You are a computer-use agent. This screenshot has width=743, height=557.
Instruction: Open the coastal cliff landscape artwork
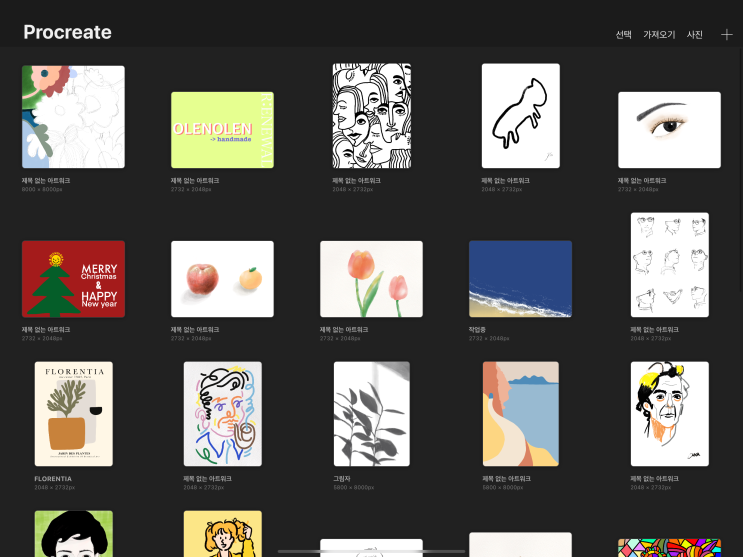click(521, 414)
